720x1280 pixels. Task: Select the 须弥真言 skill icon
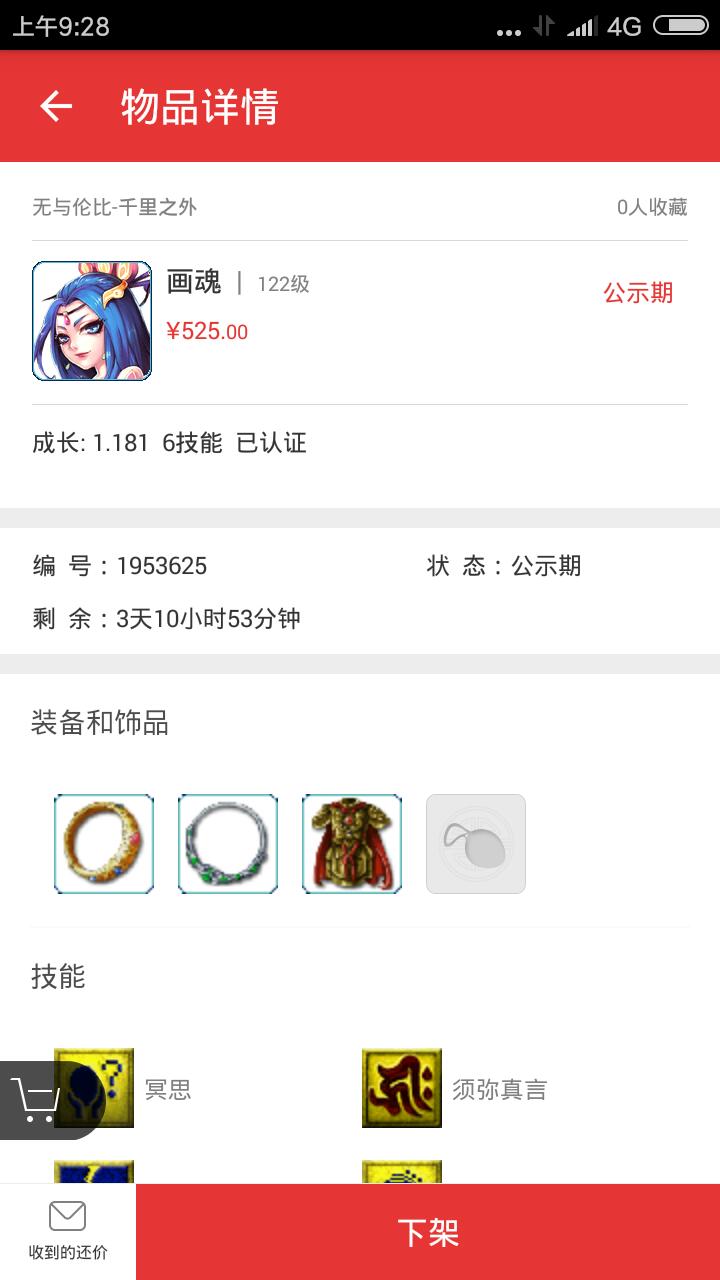(x=402, y=1088)
